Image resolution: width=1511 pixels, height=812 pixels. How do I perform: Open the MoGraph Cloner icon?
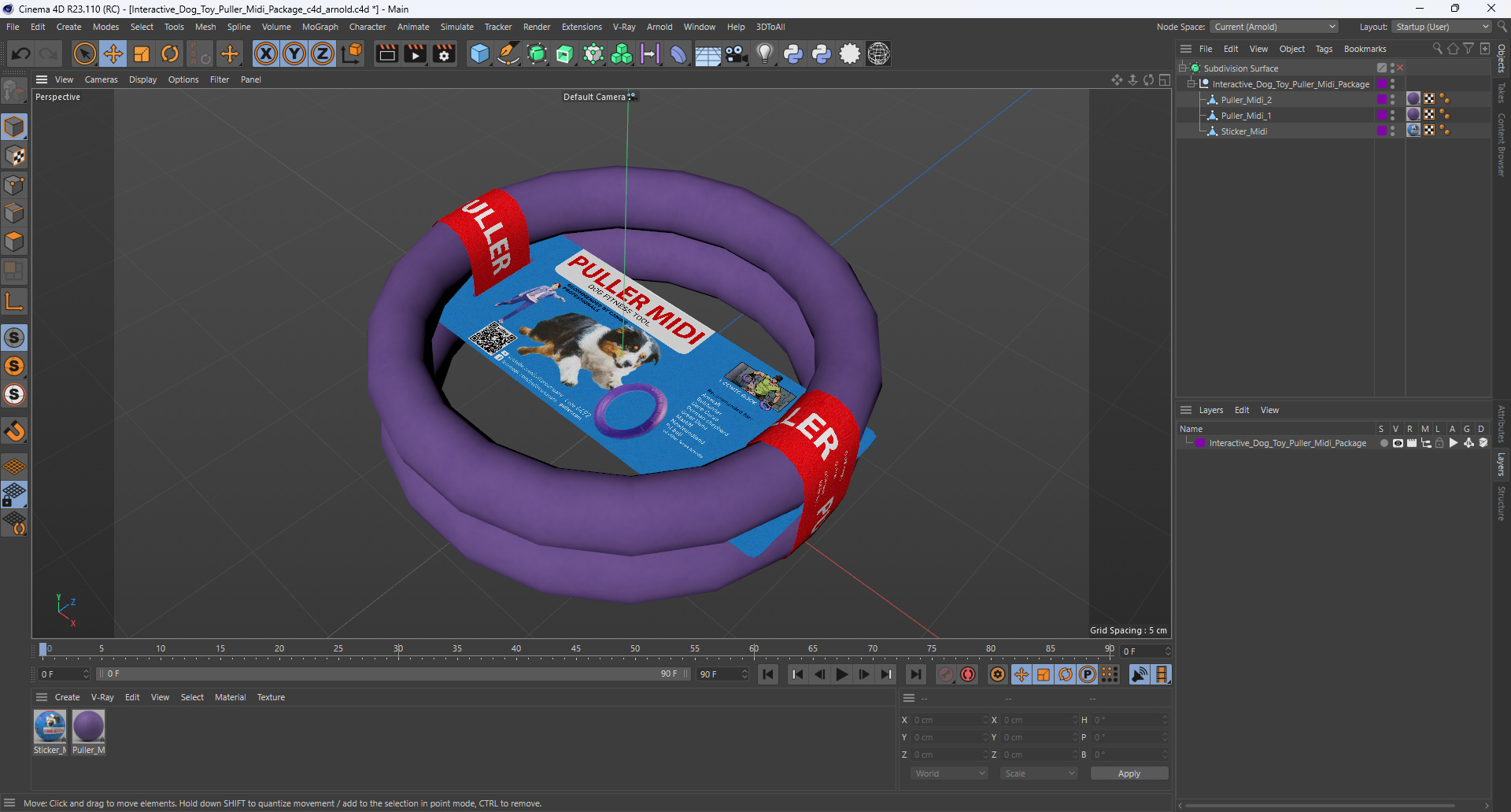(622, 54)
